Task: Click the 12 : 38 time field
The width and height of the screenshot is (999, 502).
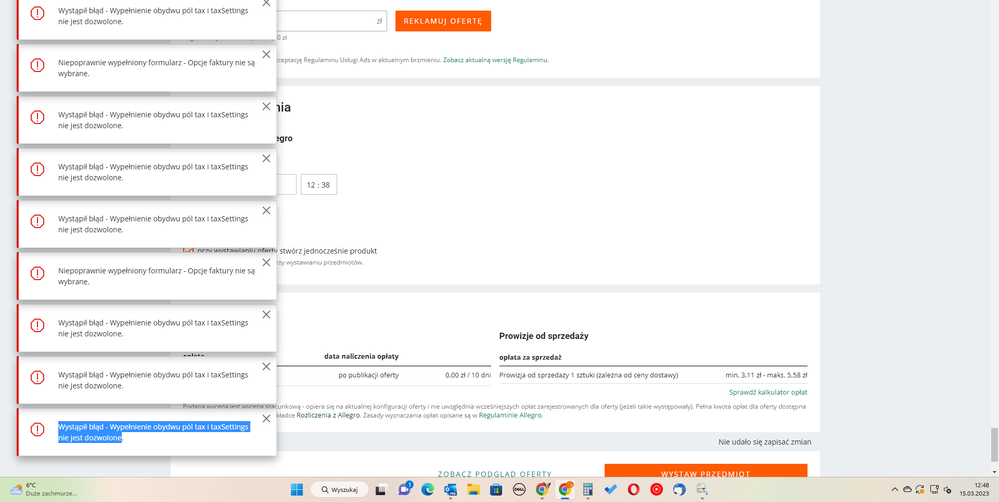Action: pyautogui.click(x=319, y=185)
